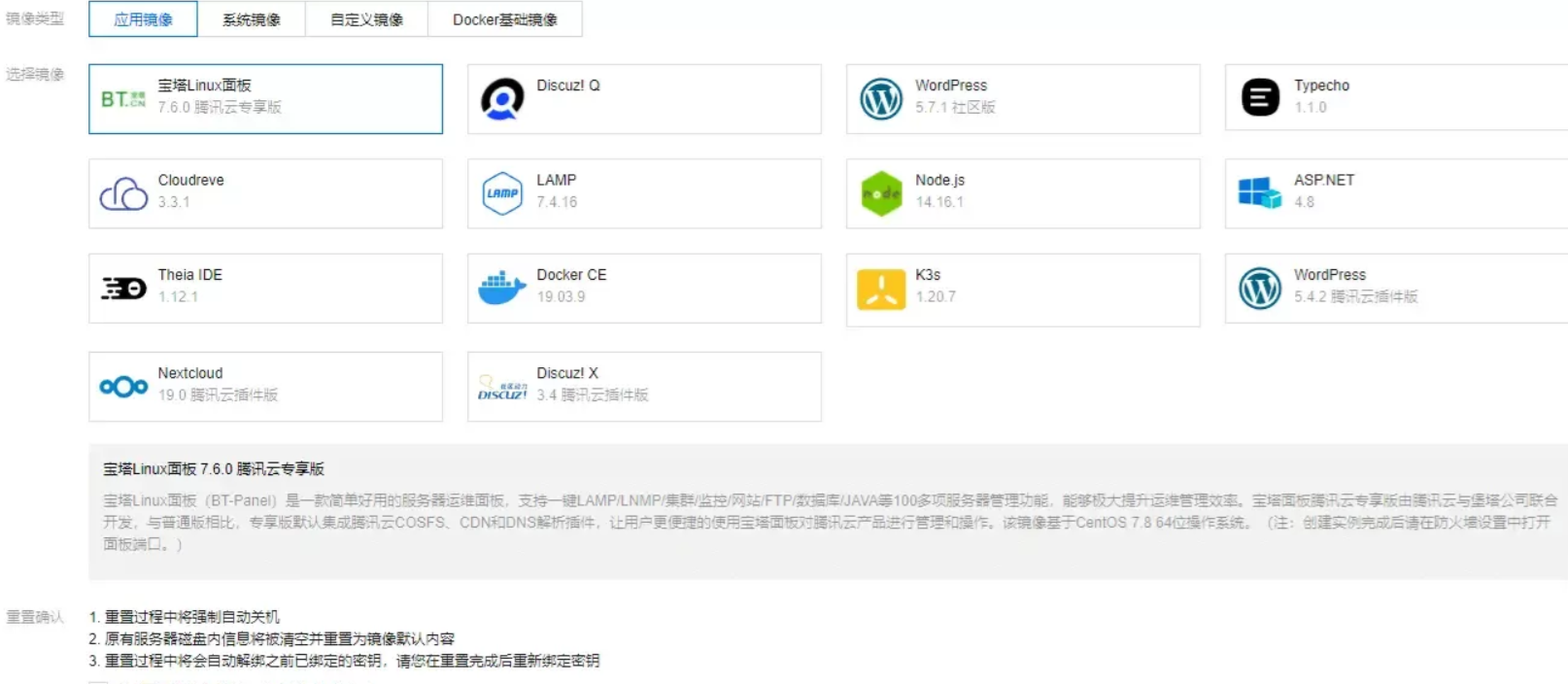The height and width of the screenshot is (684, 1568).
Task: Select the Nextcloud logo icon
Action: (x=123, y=387)
